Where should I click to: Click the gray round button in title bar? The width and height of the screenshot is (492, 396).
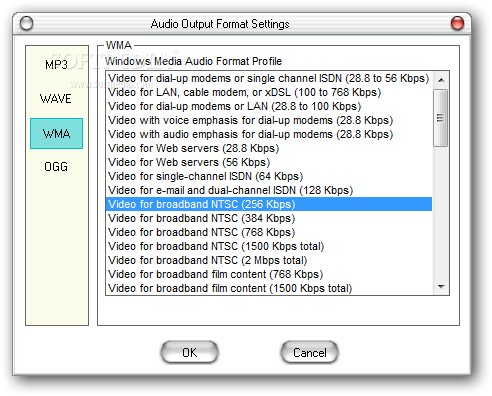[26, 24]
